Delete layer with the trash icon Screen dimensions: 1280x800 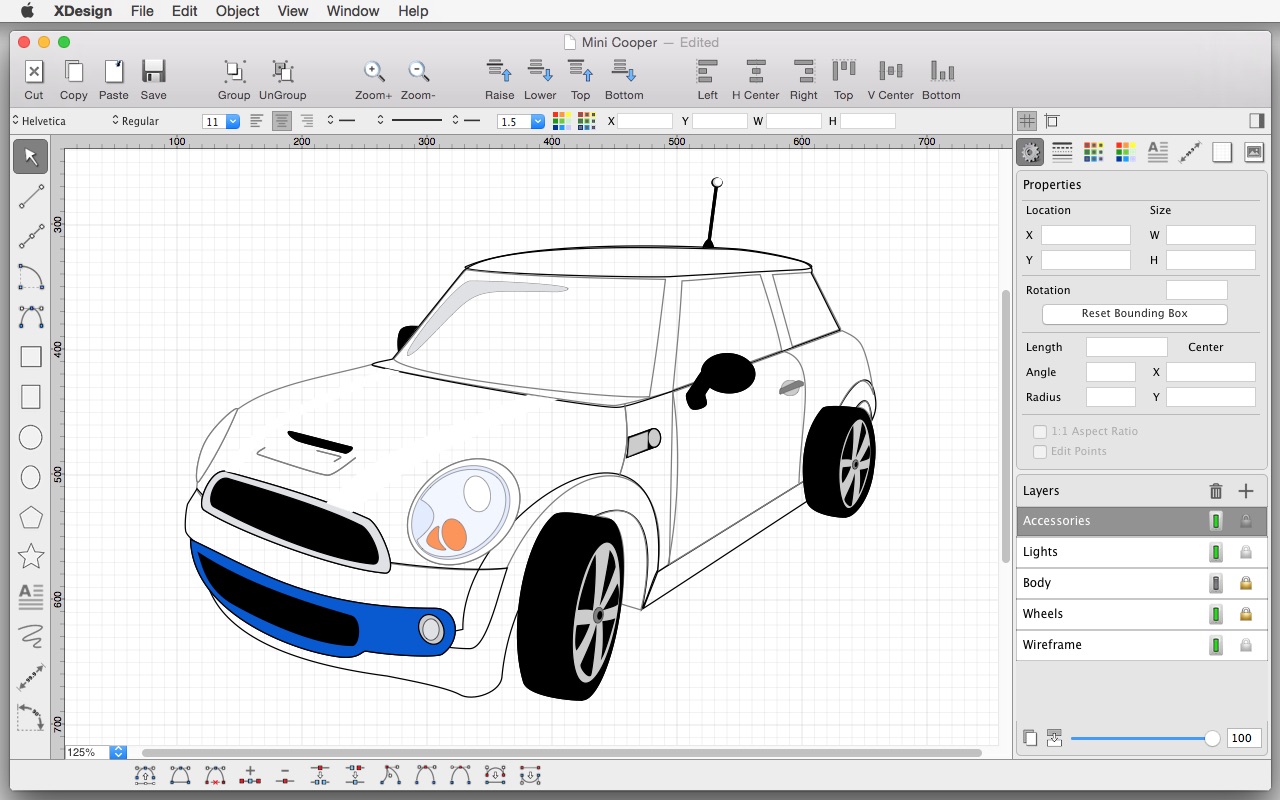[x=1216, y=491]
